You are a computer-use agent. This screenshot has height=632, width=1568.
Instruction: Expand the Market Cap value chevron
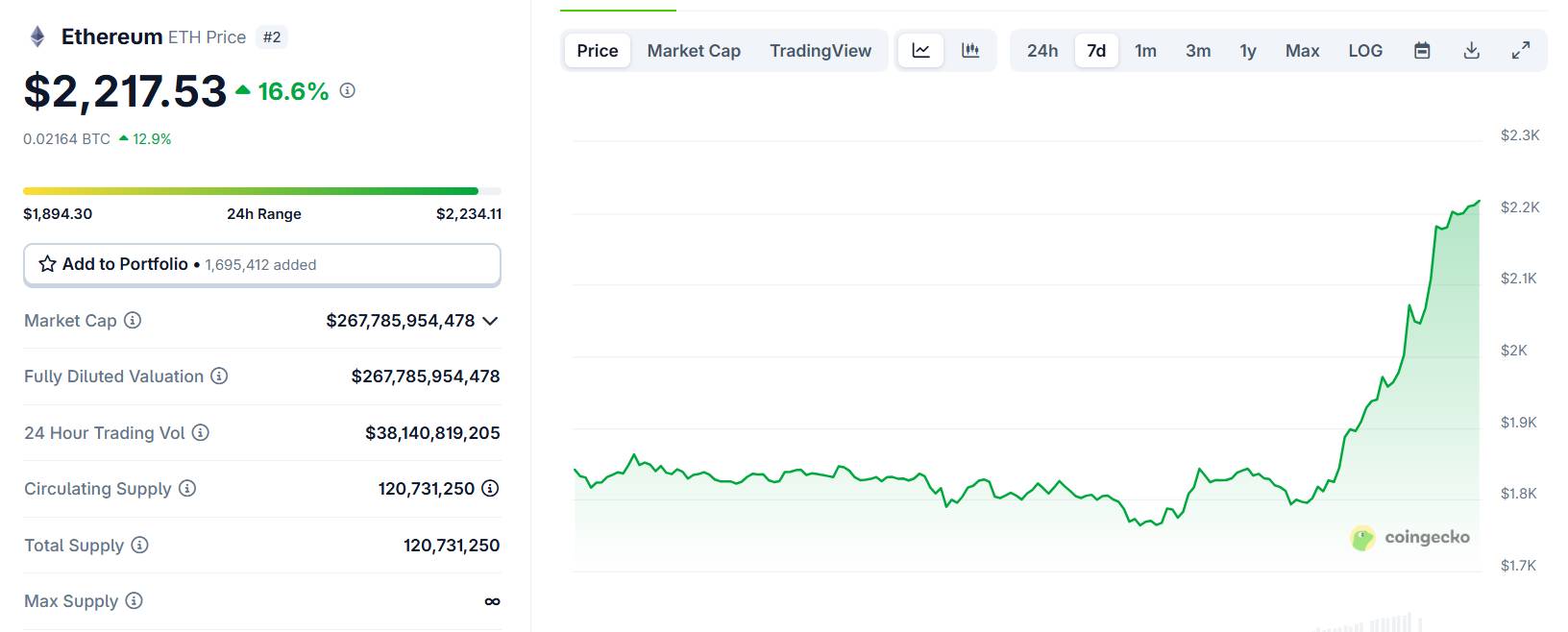pyautogui.click(x=490, y=321)
